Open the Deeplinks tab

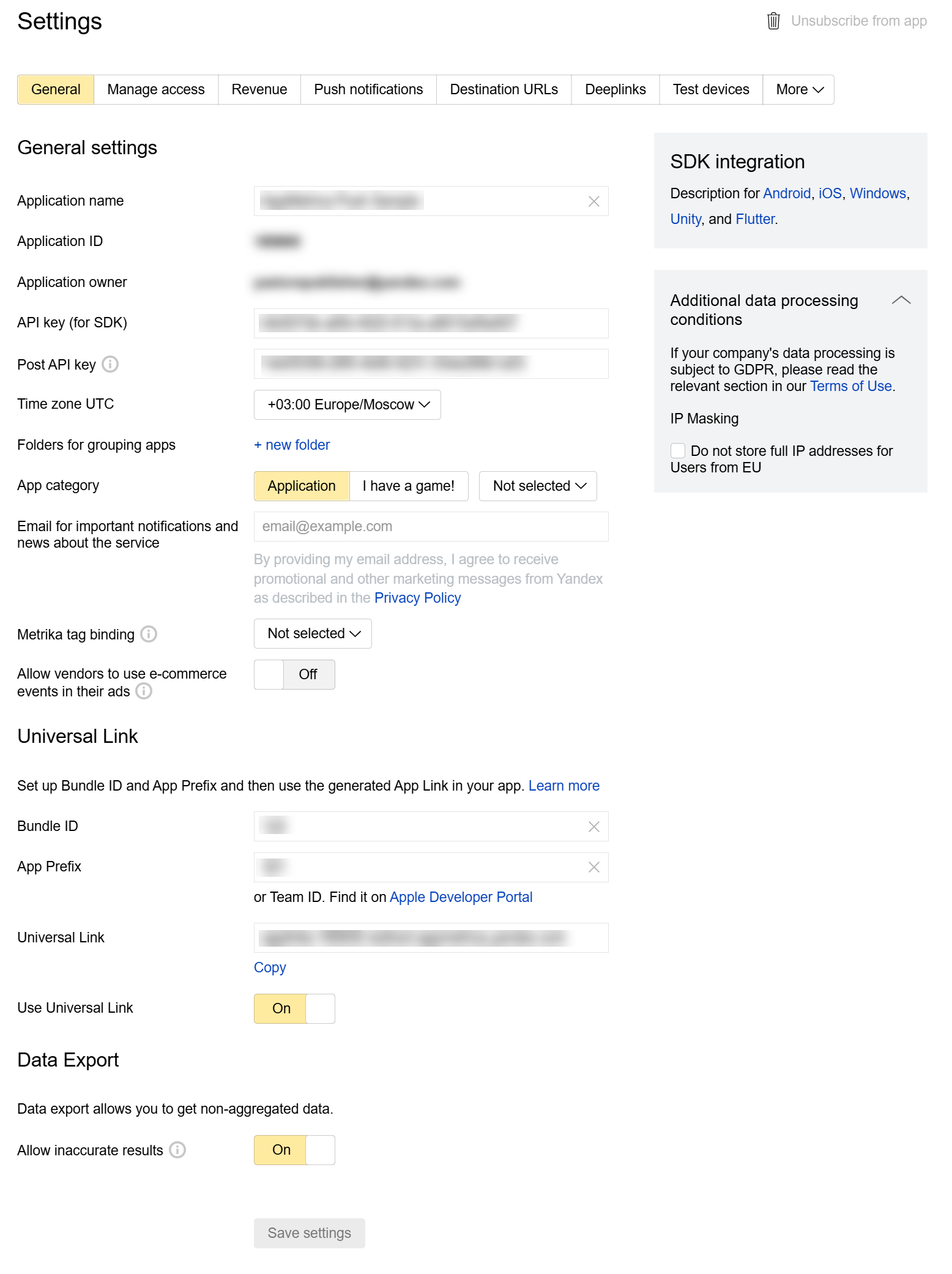(615, 89)
